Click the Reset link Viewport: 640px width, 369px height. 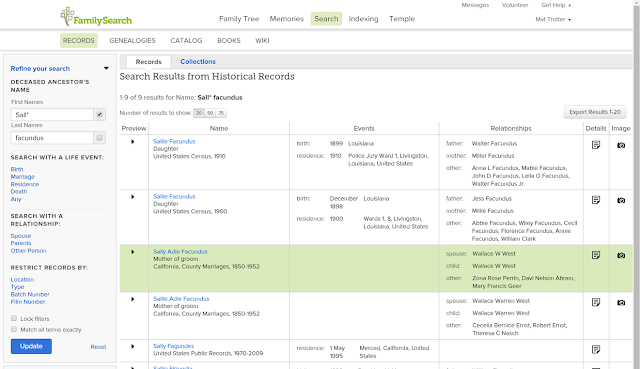click(98, 347)
